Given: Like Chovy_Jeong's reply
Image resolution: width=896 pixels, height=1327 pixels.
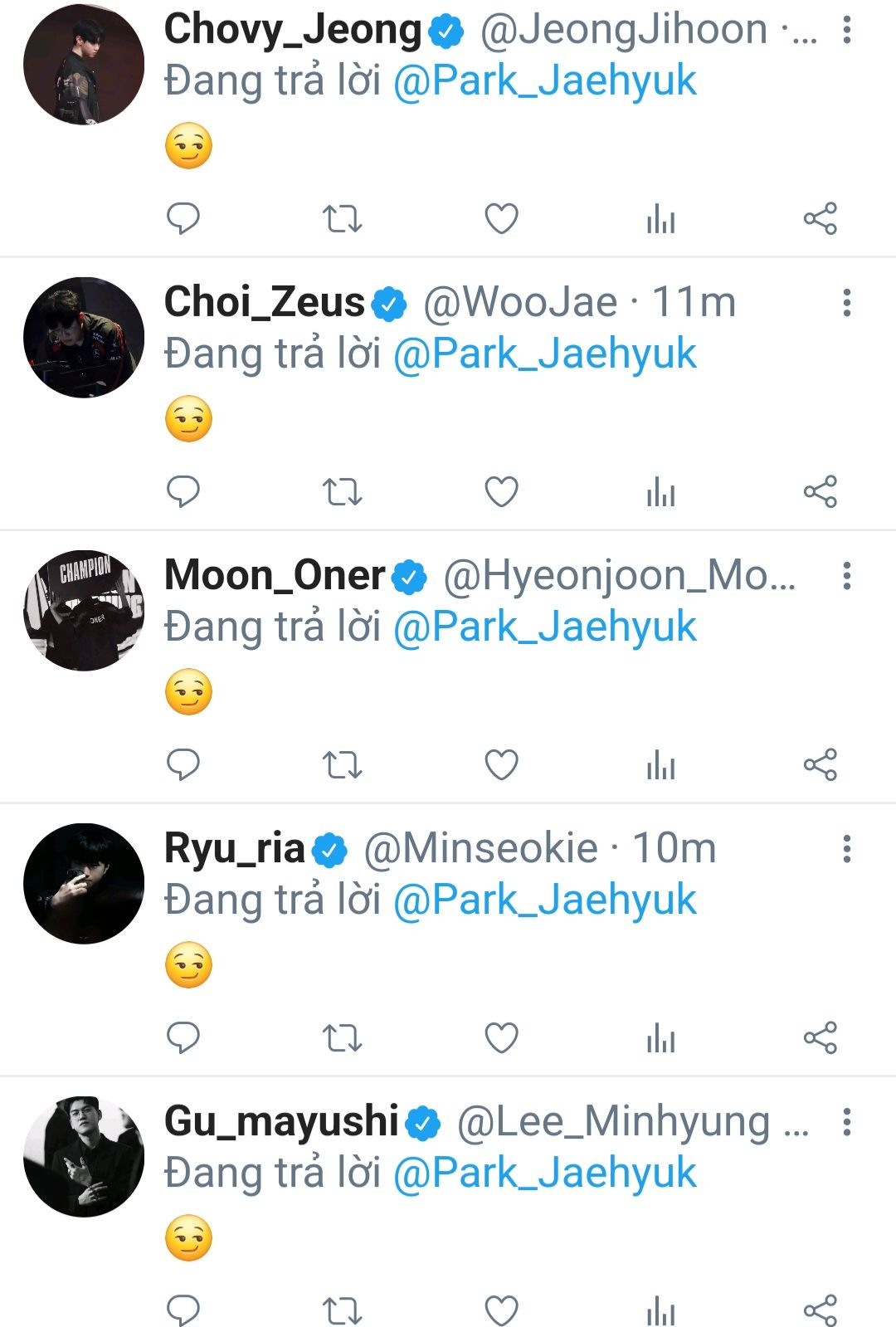Looking at the screenshot, I should pos(501,219).
